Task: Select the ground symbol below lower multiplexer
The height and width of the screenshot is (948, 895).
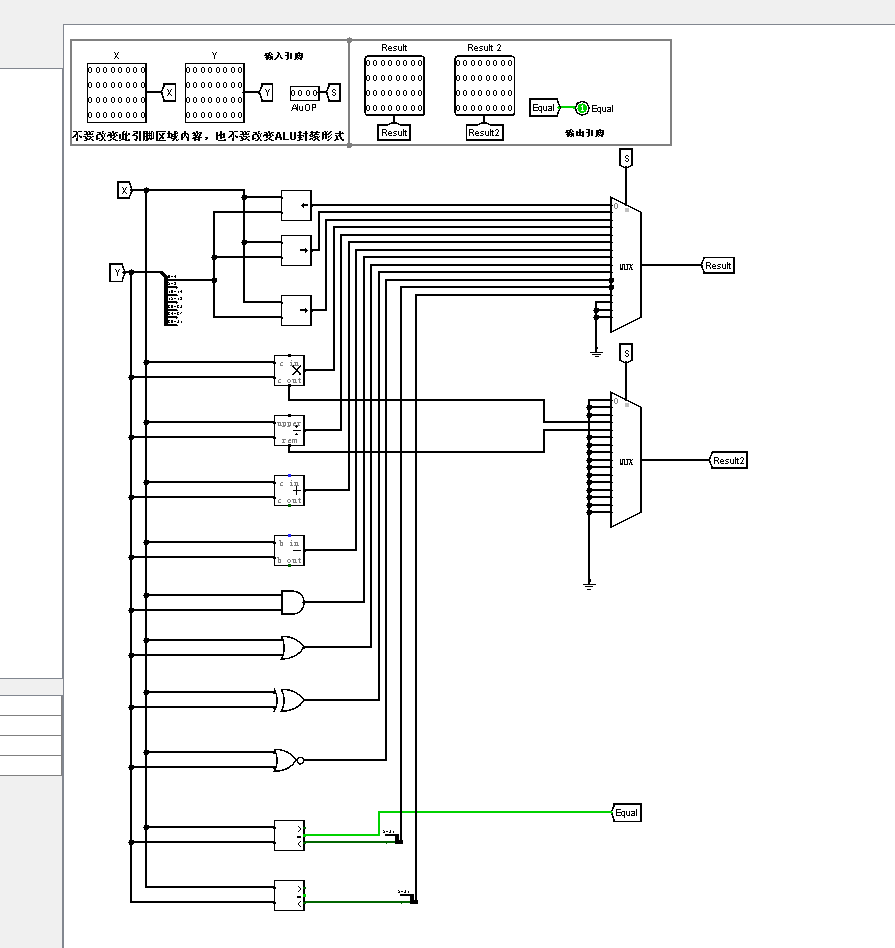Action: tap(589, 585)
